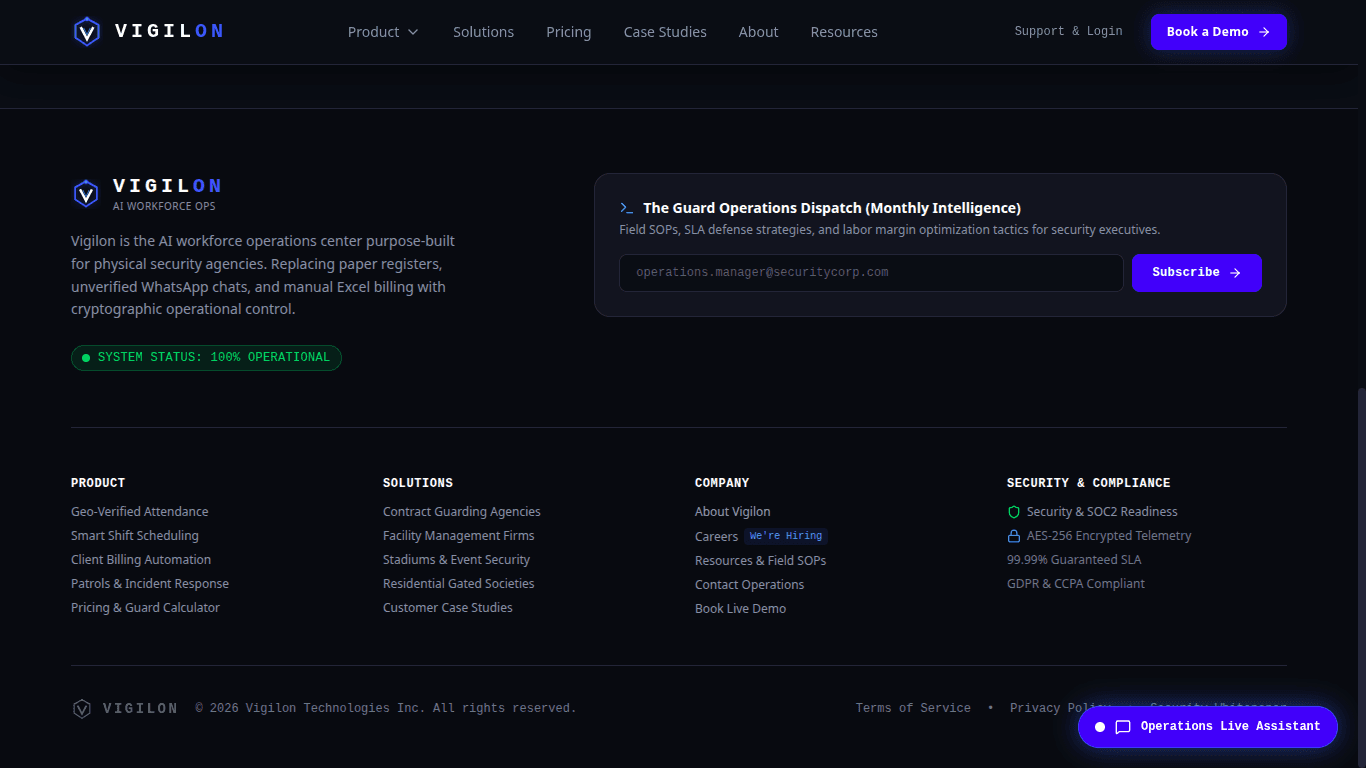Click Support & Login link

[1068, 32]
